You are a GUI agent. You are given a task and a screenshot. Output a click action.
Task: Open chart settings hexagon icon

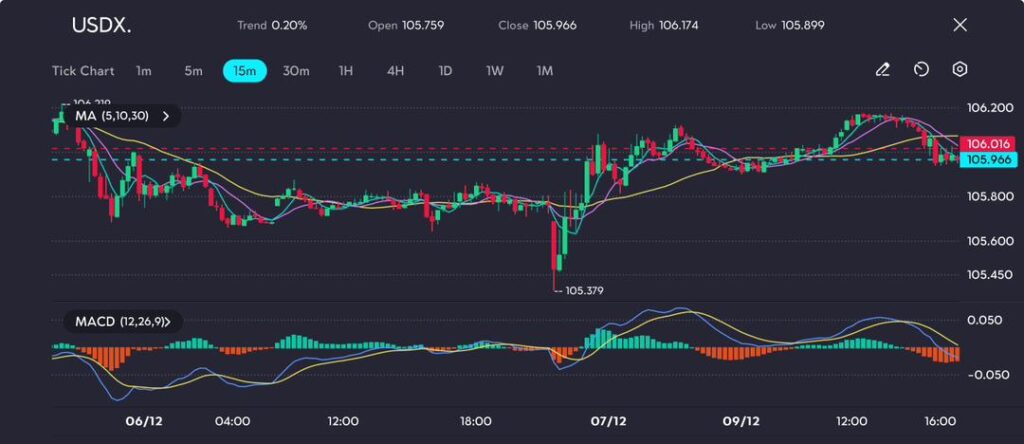(960, 70)
